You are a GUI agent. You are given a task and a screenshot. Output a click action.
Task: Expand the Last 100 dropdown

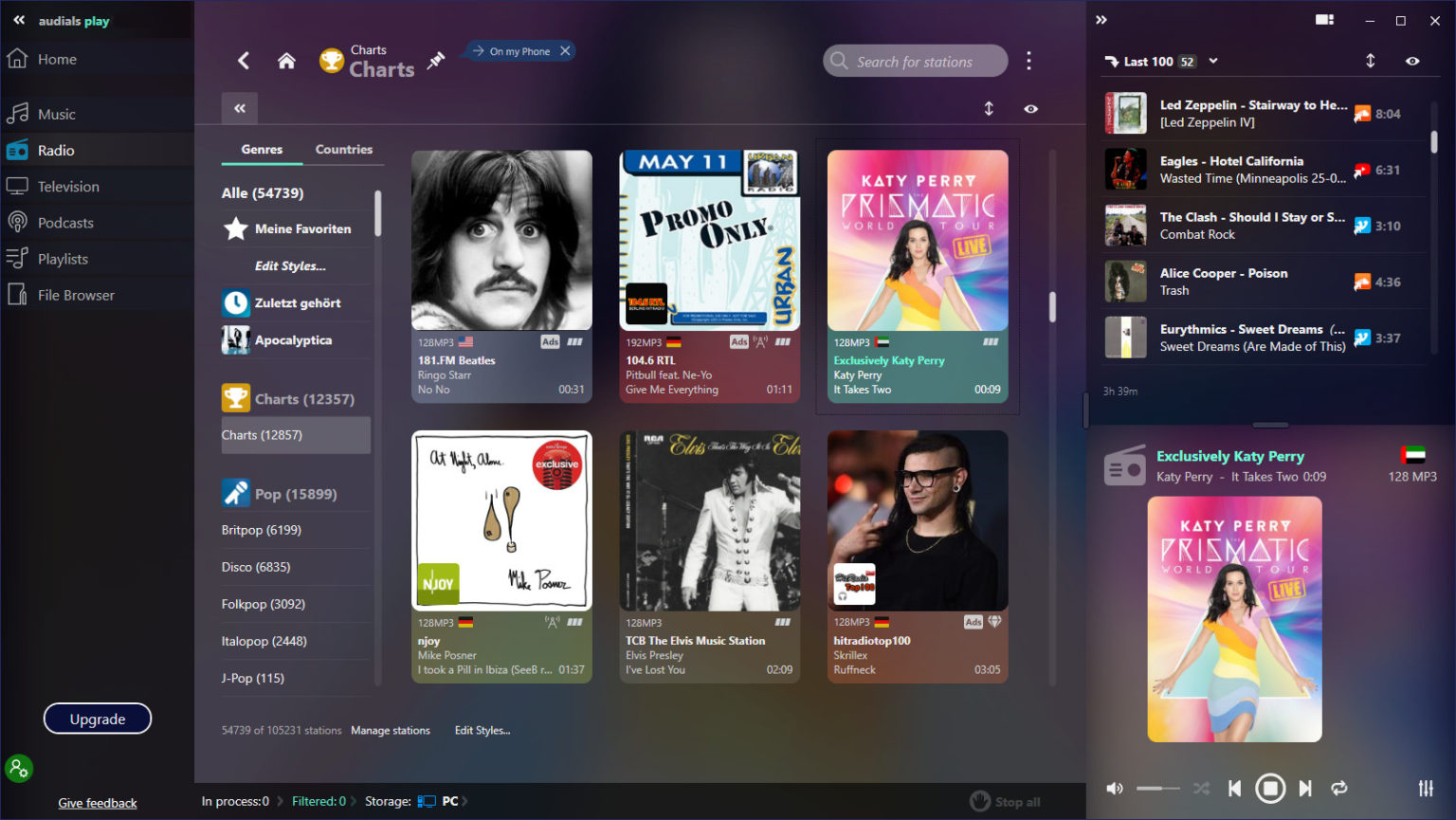[x=1212, y=61]
